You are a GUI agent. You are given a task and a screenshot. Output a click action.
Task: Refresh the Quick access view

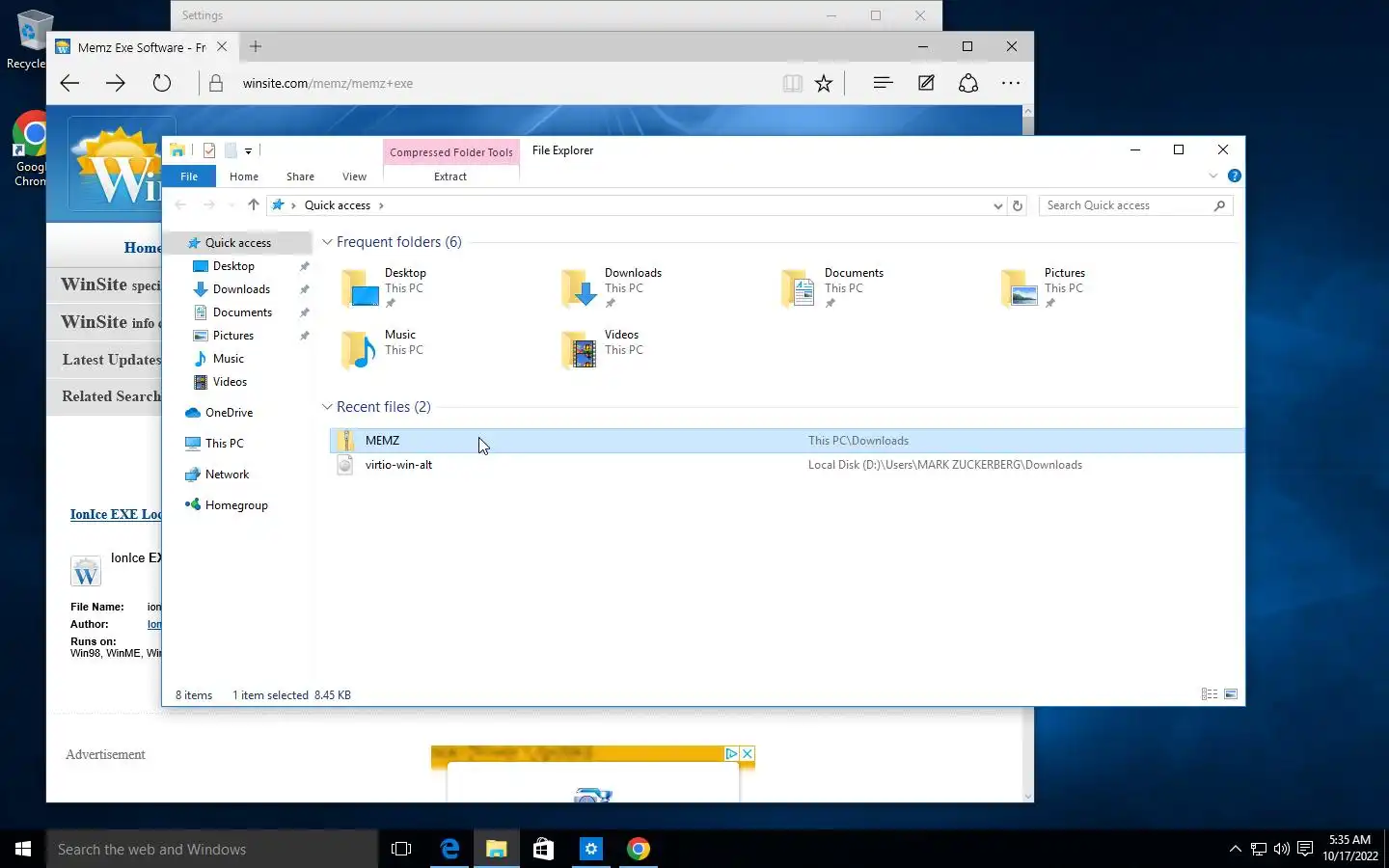[x=1017, y=205]
